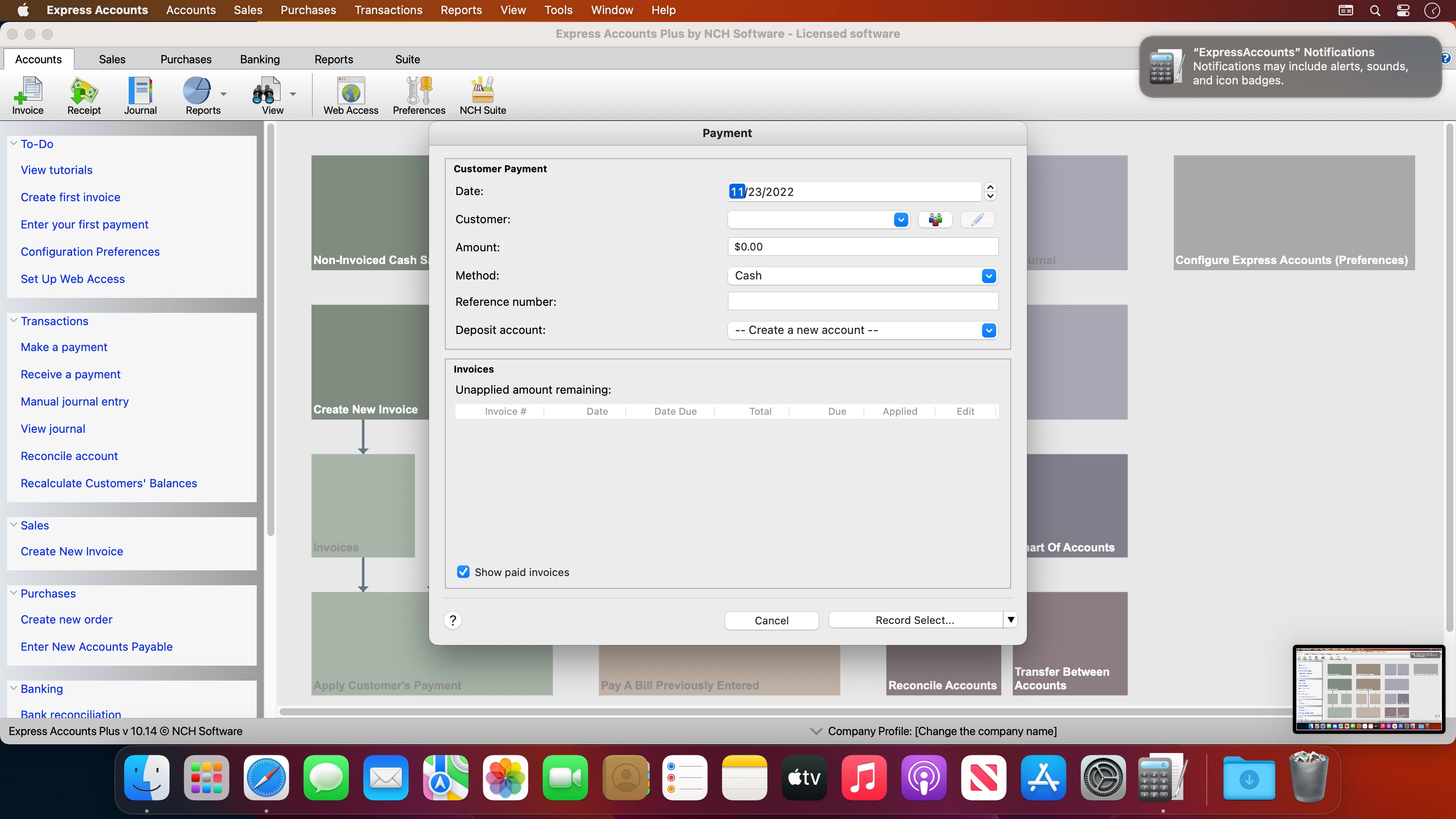This screenshot has width=1456, height=819.
Task: Uncheck Show paid invoices checkbox
Action: coord(463,572)
